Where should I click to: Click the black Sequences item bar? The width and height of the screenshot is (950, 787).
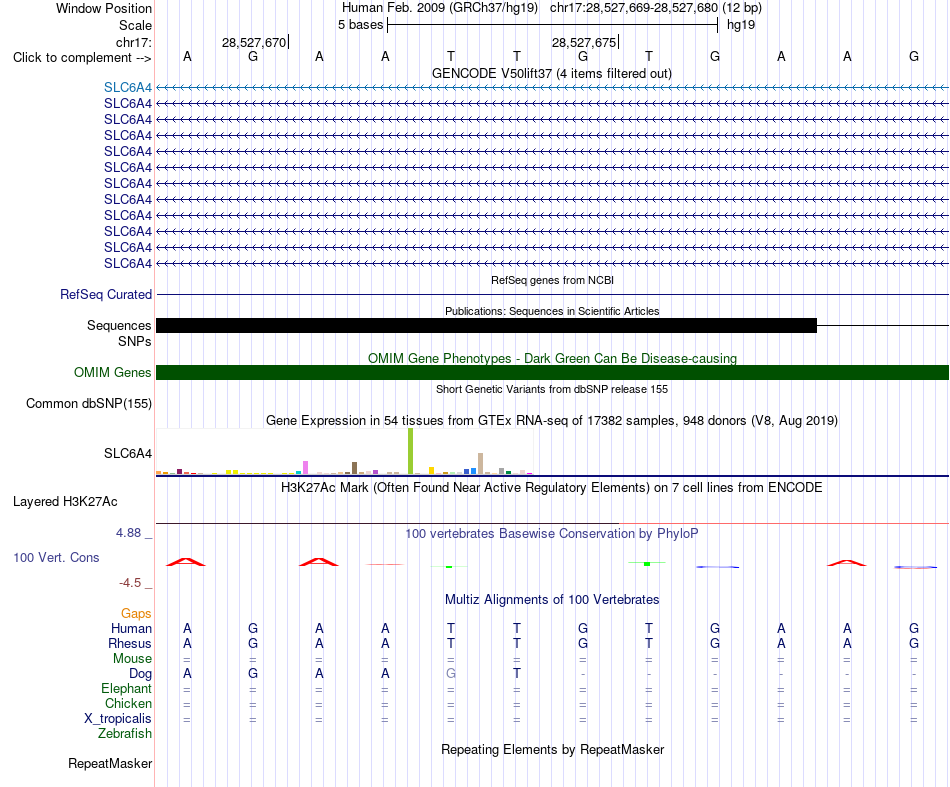[x=487, y=326]
